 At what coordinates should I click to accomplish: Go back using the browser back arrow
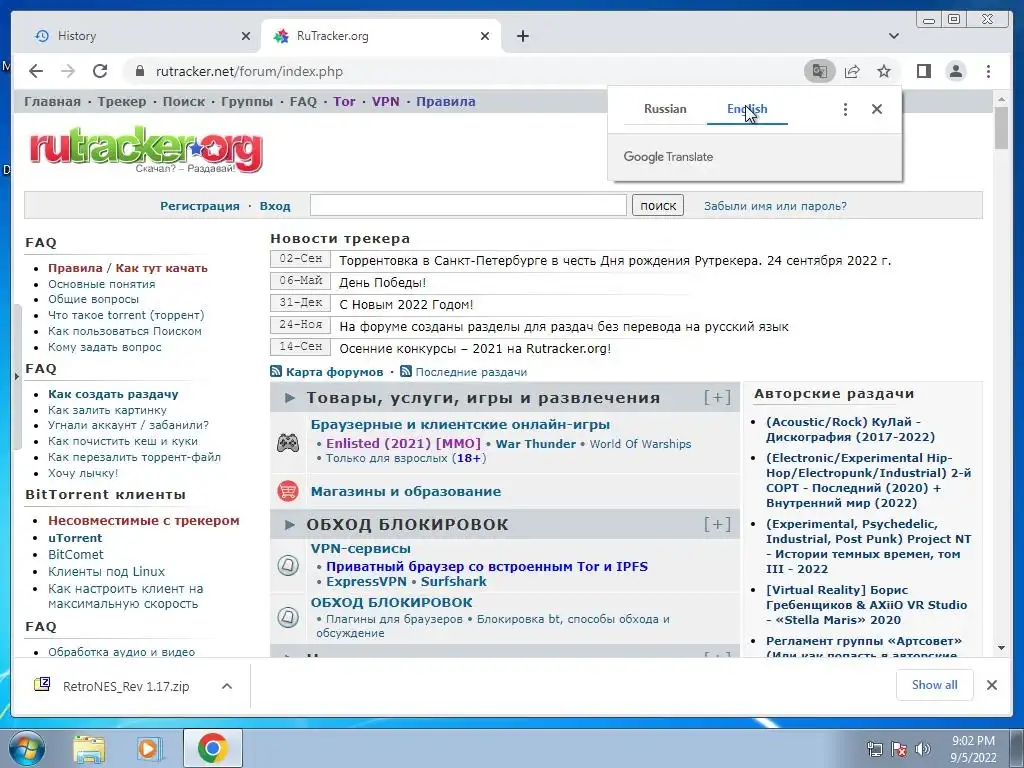pyautogui.click(x=36, y=71)
